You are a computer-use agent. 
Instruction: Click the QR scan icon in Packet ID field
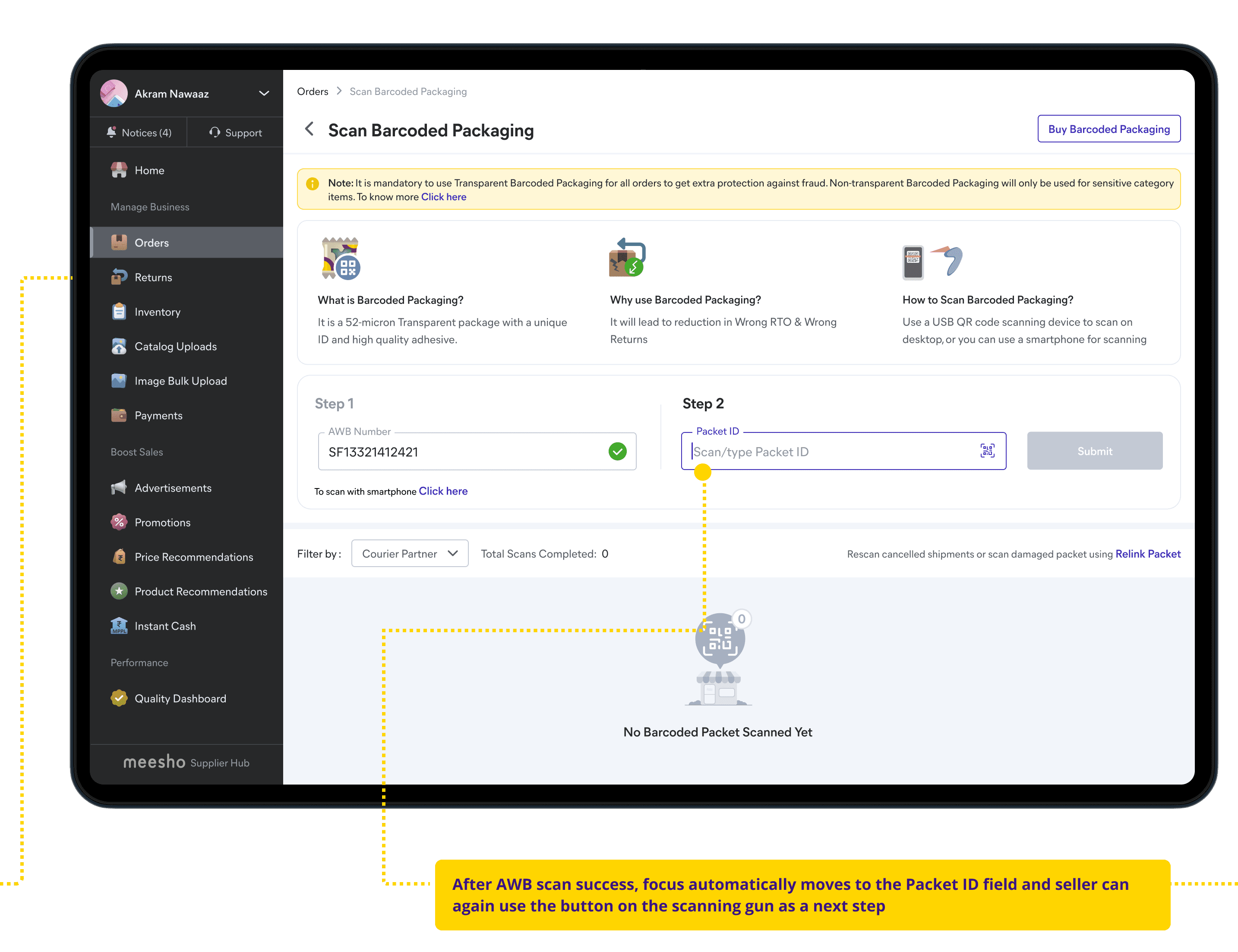tap(987, 451)
